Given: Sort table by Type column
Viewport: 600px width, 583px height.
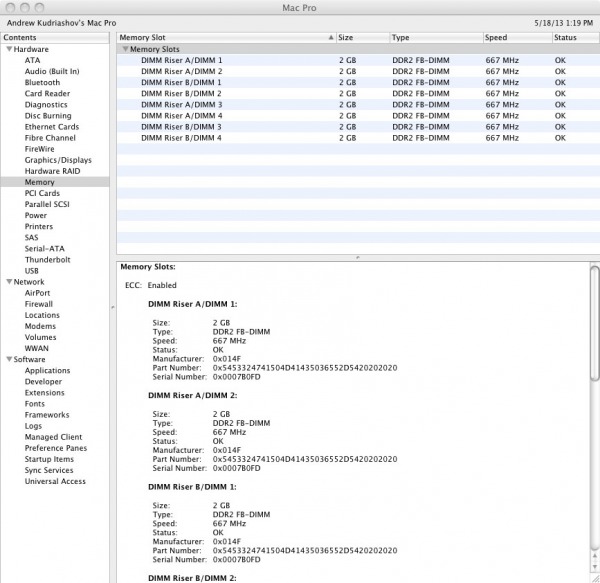Looking at the screenshot, I should click(437, 37).
